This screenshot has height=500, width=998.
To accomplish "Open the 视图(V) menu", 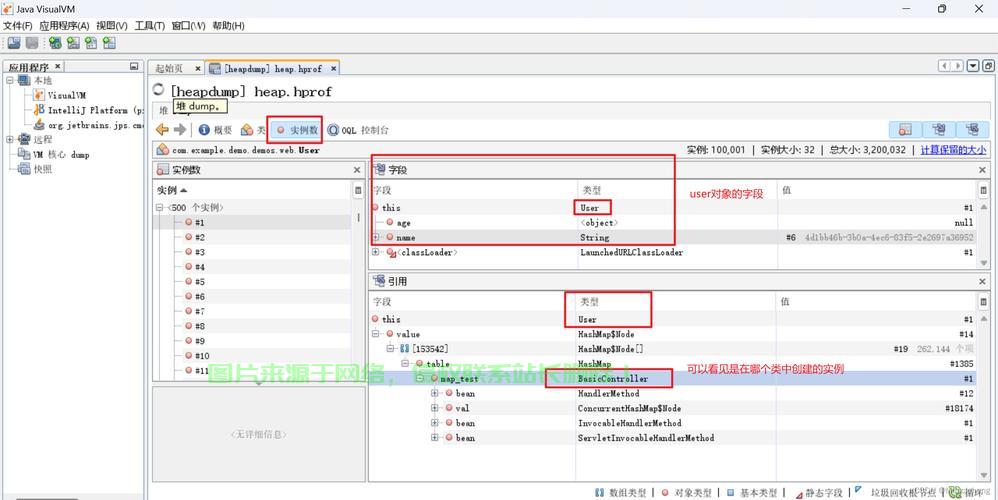I will tap(112, 25).
